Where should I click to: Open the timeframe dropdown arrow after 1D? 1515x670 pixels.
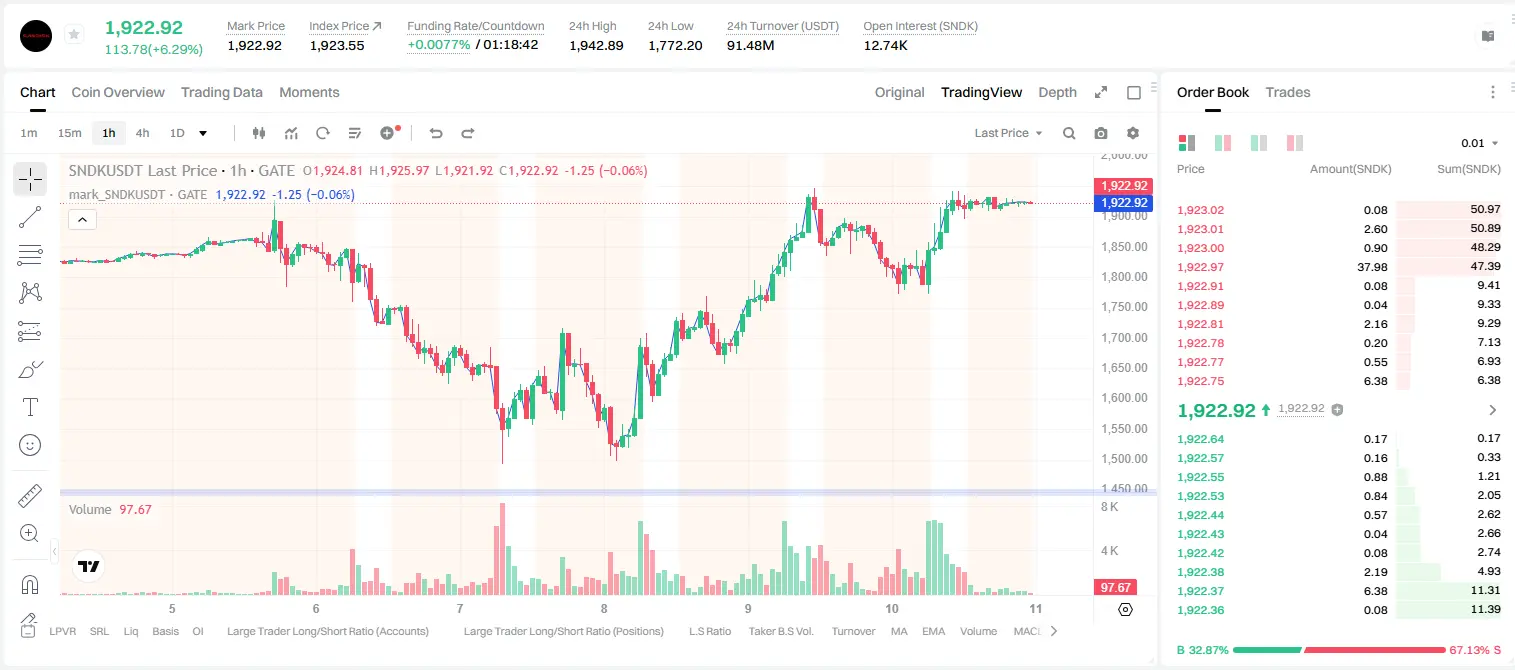click(x=203, y=133)
